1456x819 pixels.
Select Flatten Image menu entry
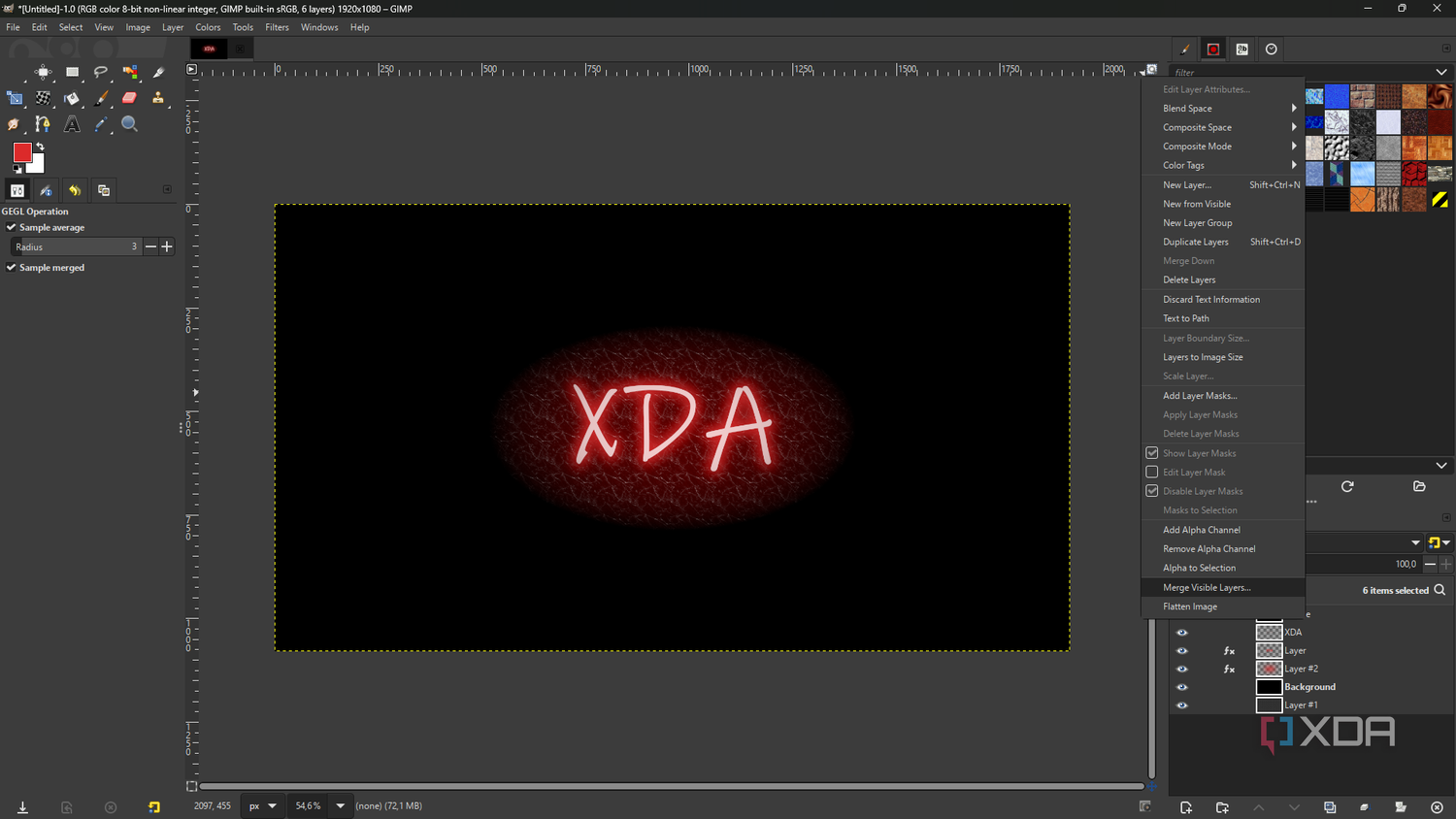(x=1223, y=606)
